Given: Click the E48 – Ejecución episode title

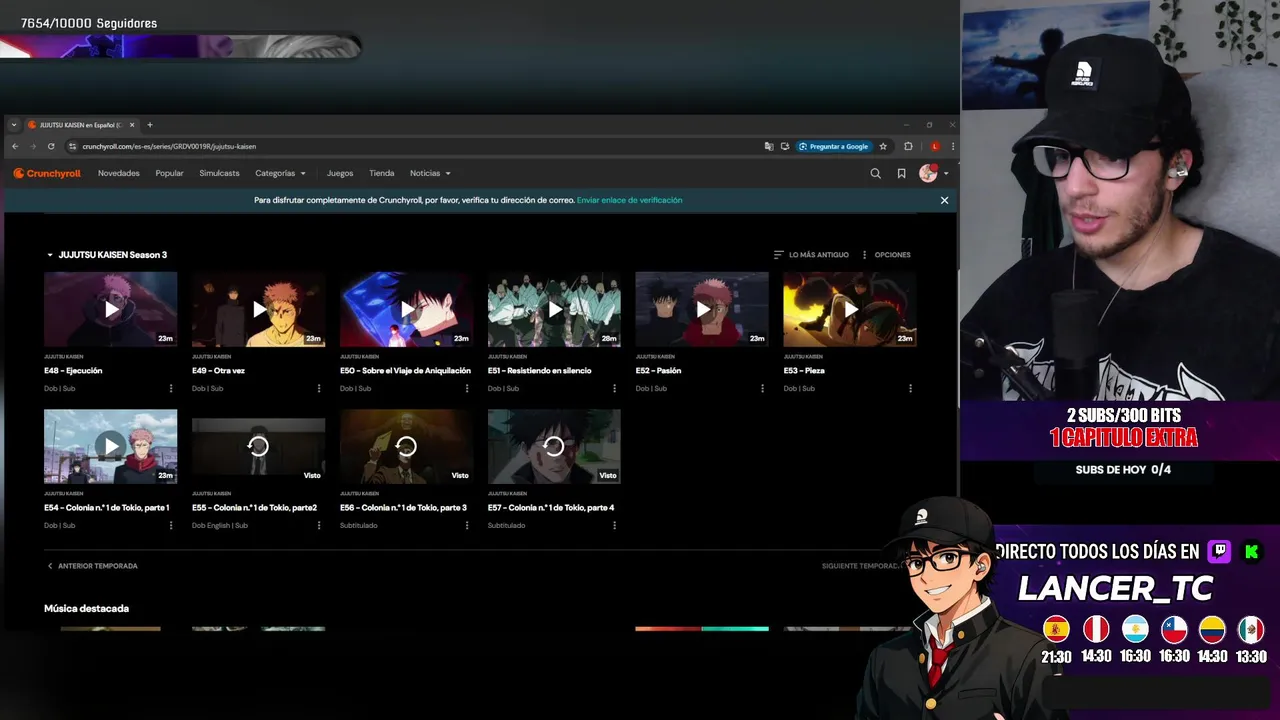Looking at the screenshot, I should tap(73, 371).
